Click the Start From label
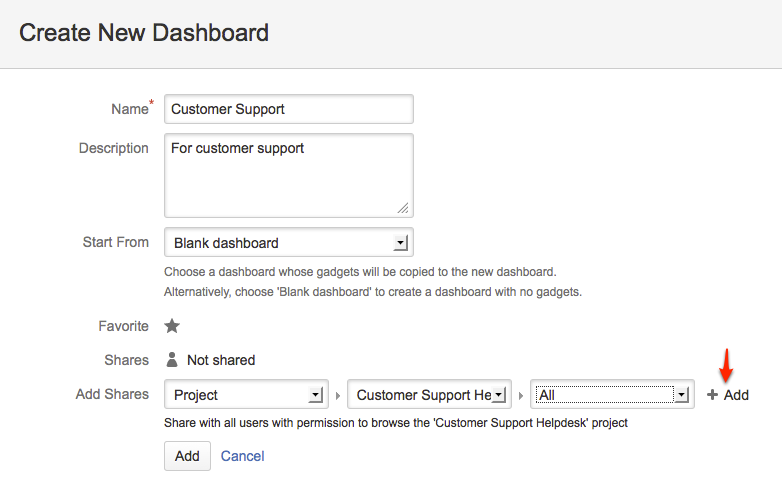 (115, 242)
